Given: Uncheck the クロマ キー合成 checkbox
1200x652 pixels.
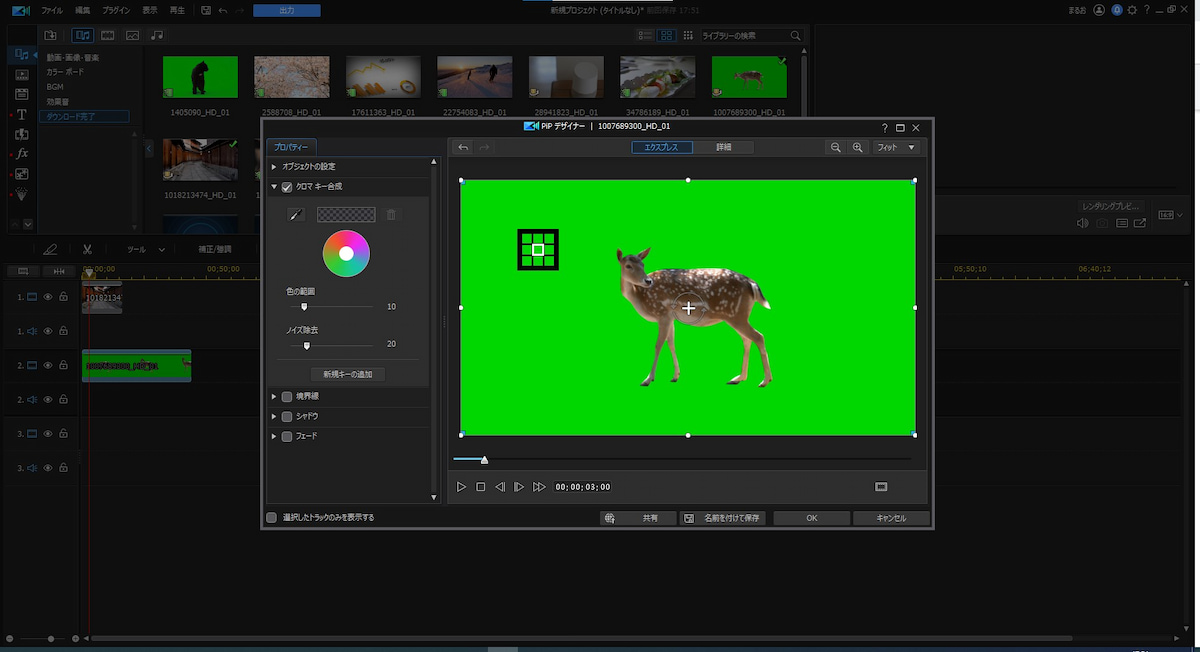Looking at the screenshot, I should coord(287,187).
